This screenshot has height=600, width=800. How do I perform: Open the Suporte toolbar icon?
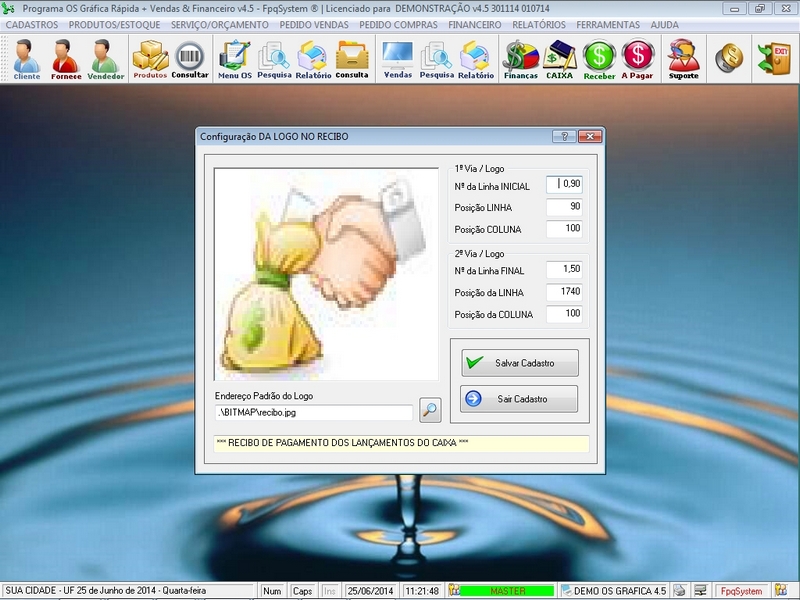[684, 59]
